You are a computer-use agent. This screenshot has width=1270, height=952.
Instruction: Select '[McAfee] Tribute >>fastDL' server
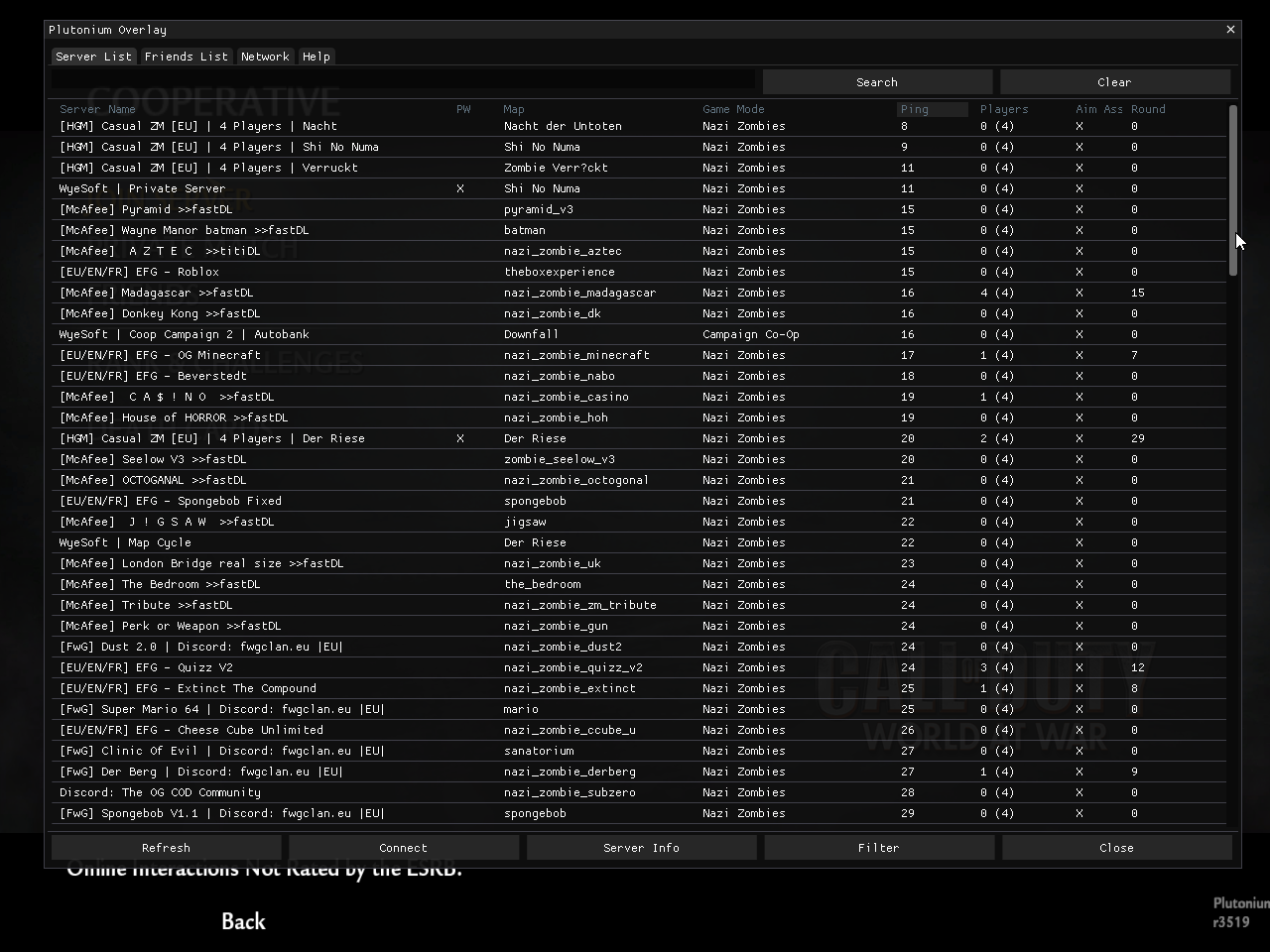[639, 605]
